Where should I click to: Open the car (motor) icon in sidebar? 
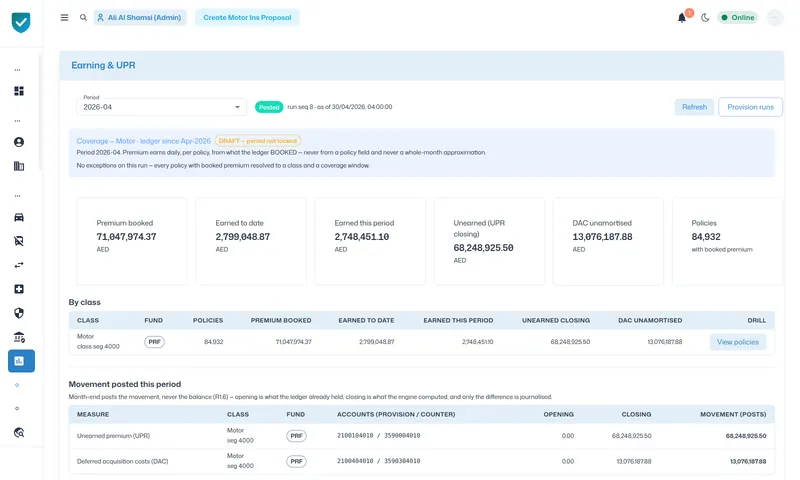(x=19, y=217)
